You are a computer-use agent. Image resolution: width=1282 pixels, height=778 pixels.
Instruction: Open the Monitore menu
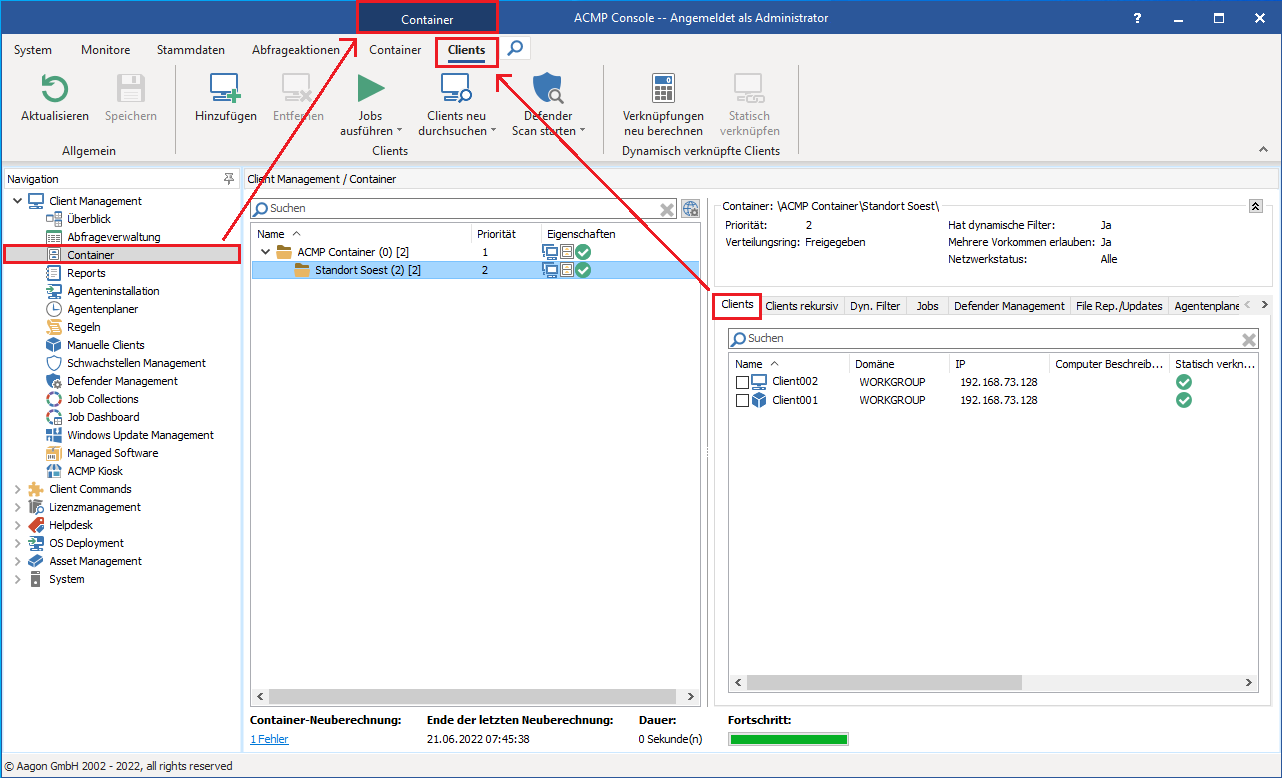[105, 50]
